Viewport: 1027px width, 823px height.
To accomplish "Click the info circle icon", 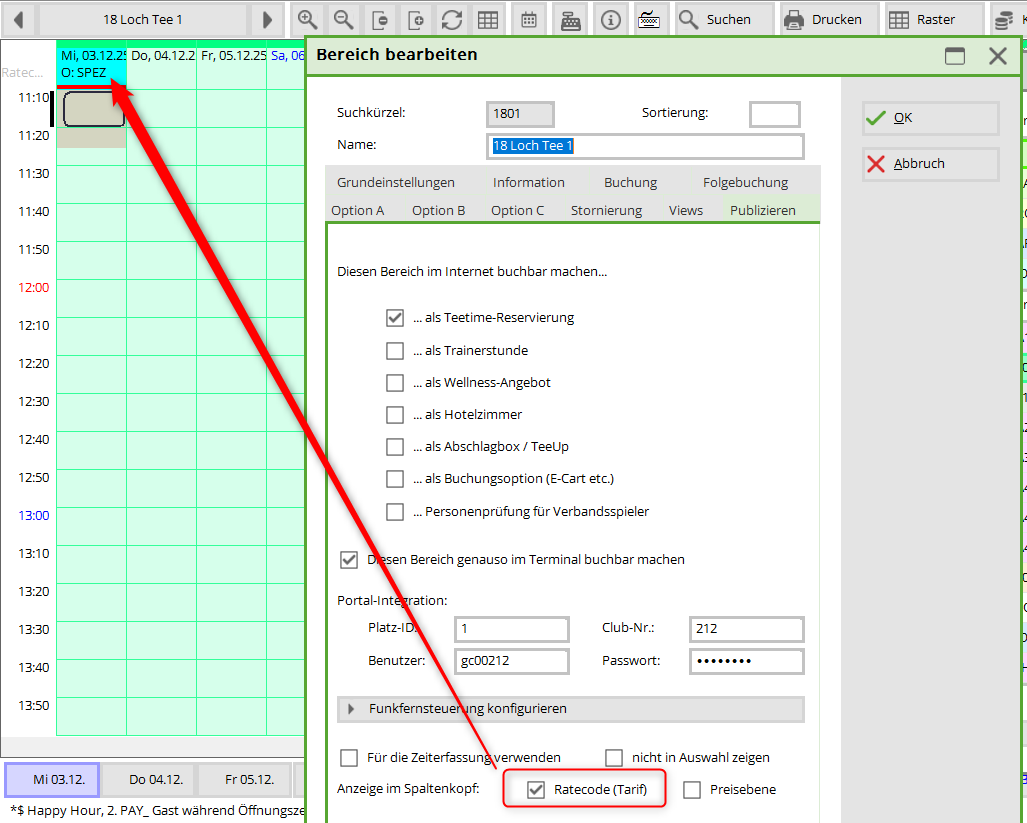I will tap(611, 19).
